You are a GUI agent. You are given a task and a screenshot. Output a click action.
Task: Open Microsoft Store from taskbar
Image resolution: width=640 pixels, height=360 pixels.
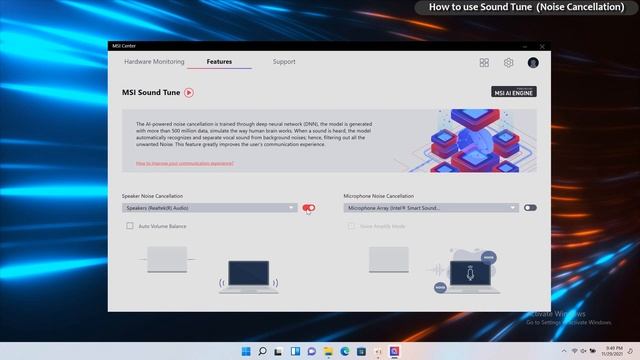(x=361, y=351)
